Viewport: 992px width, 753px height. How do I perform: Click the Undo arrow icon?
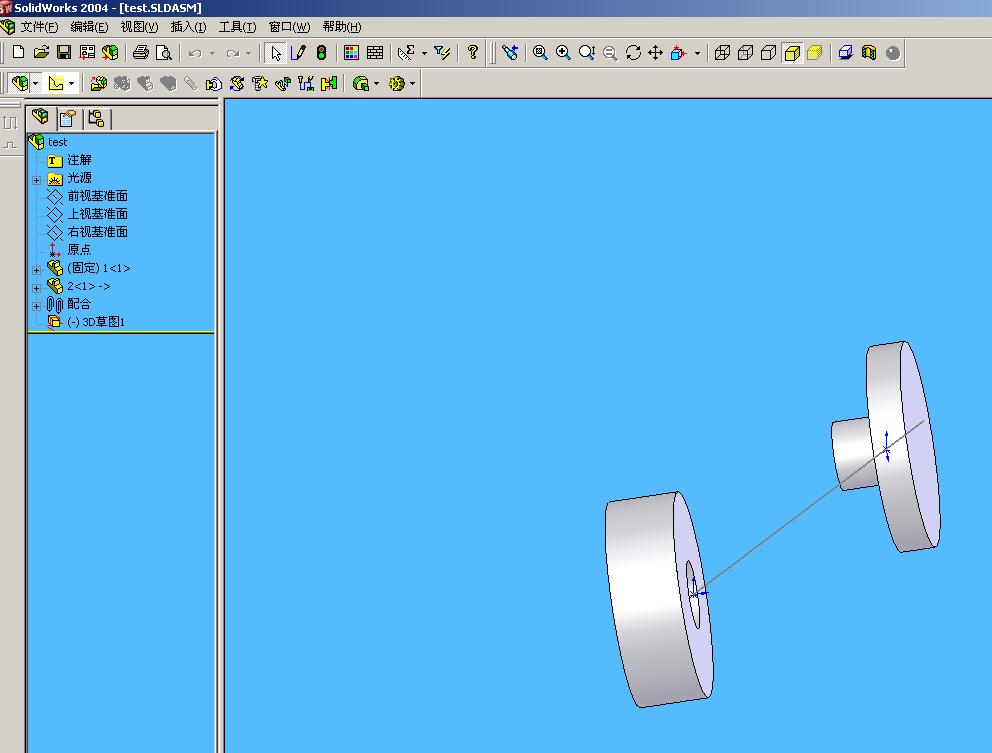pyautogui.click(x=195, y=53)
